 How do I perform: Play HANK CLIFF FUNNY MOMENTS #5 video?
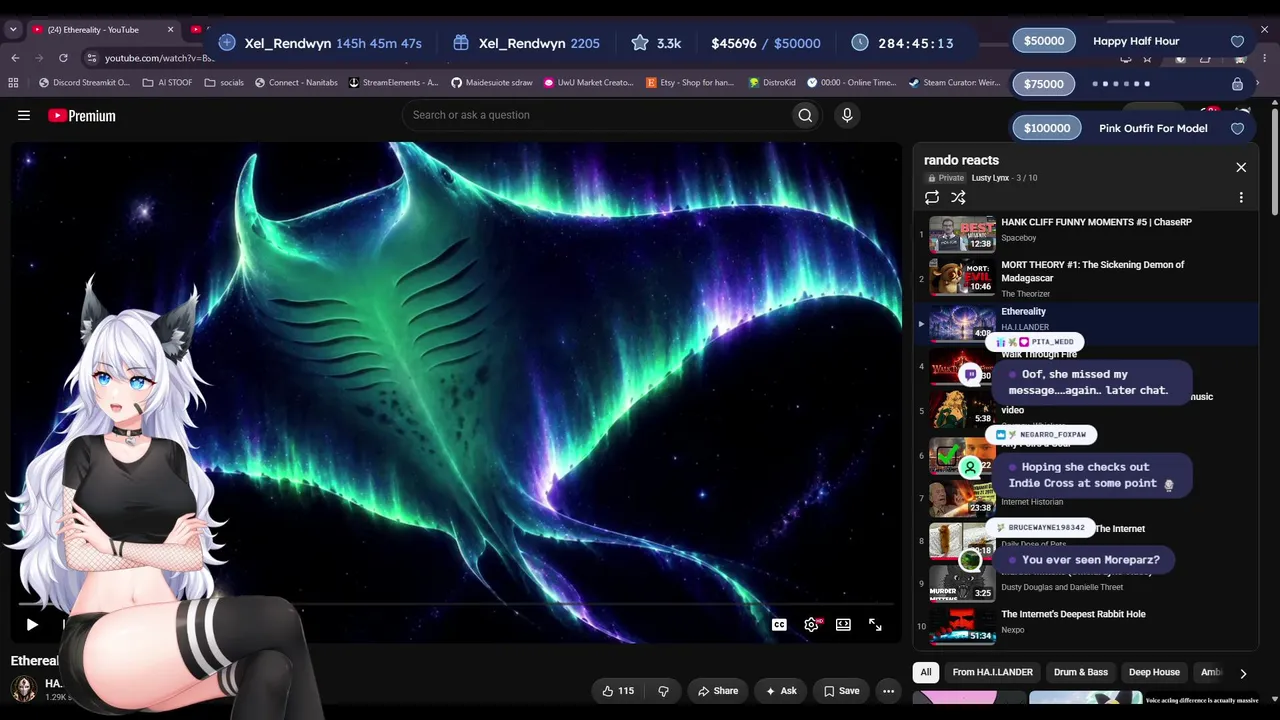pyautogui.click(x=1096, y=222)
